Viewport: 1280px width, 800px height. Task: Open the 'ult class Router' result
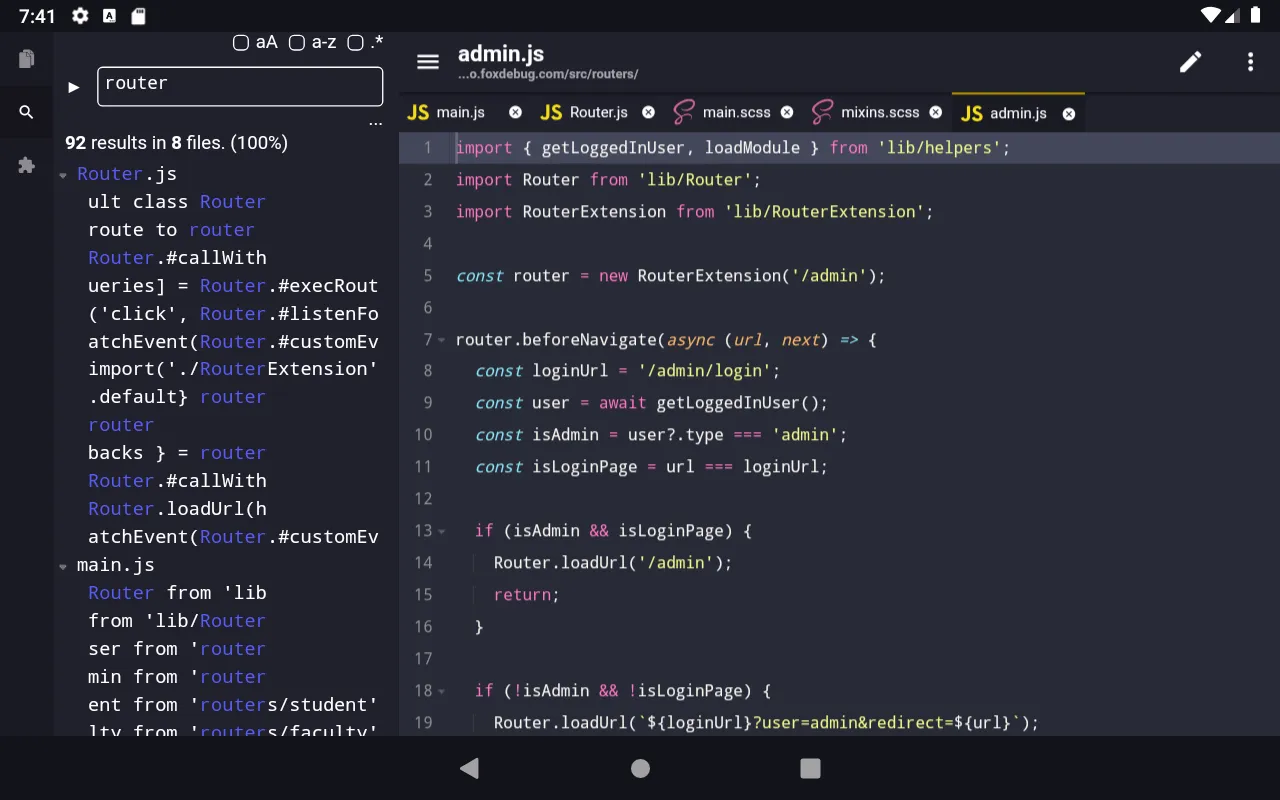[177, 202]
